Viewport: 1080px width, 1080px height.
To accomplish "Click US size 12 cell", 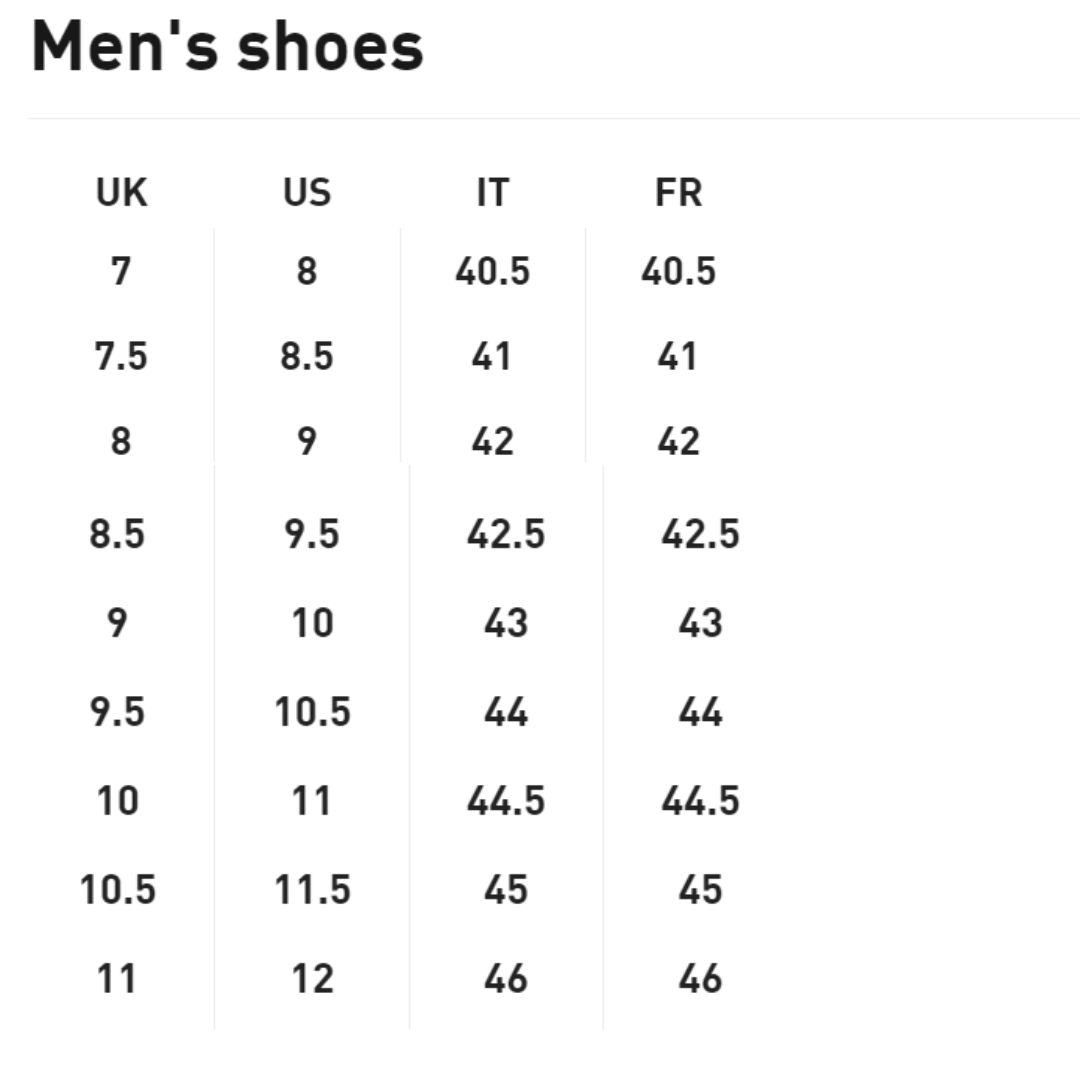I will (x=313, y=978).
